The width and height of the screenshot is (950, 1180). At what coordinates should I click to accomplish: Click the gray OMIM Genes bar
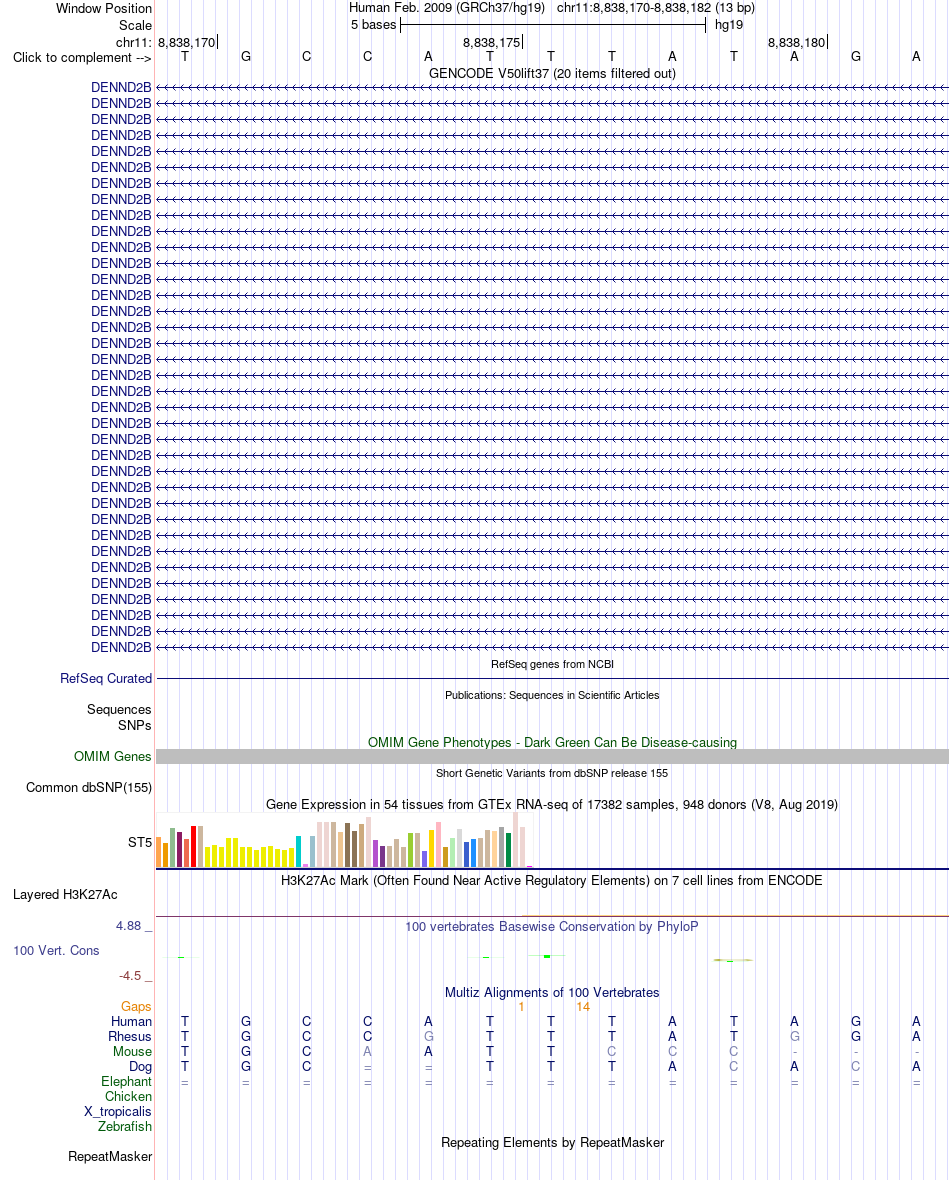coord(552,756)
